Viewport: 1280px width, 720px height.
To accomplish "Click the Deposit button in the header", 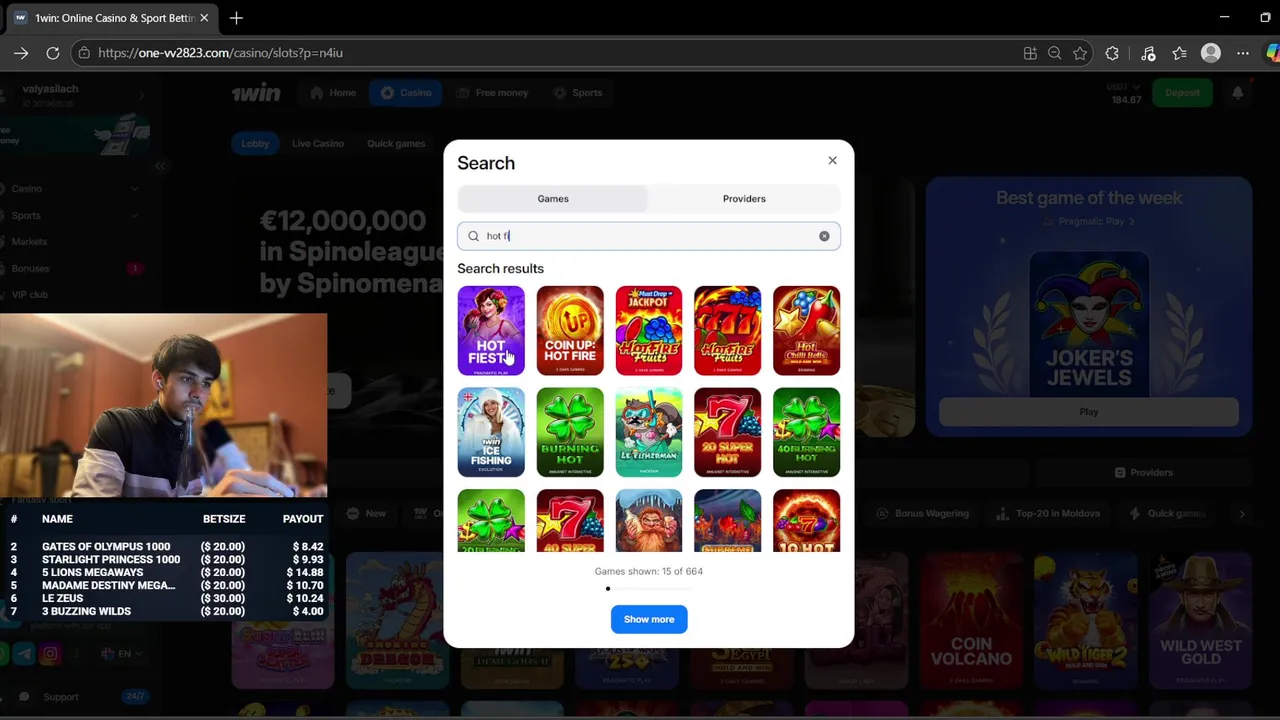I will tap(1182, 93).
